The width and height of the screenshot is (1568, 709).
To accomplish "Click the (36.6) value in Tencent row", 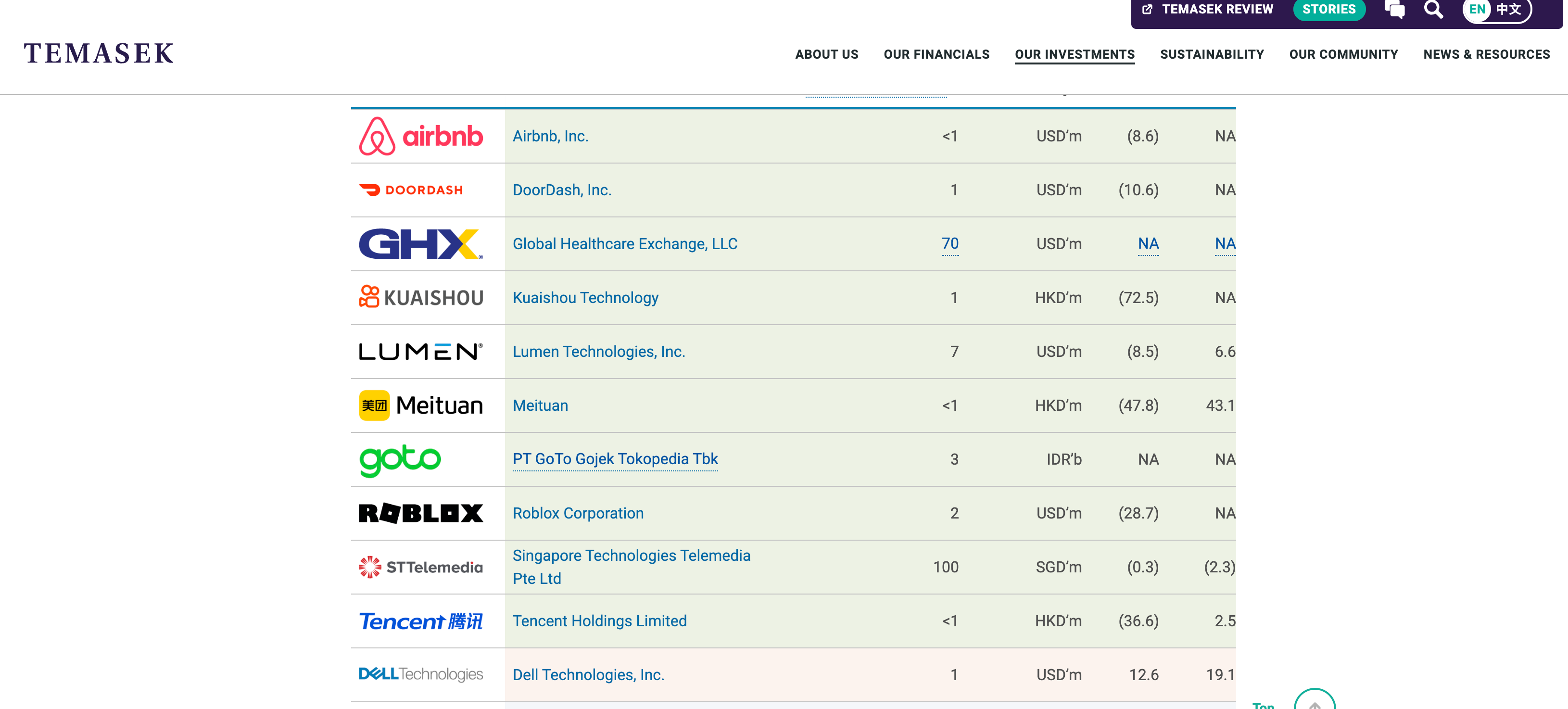I will [x=1138, y=621].
